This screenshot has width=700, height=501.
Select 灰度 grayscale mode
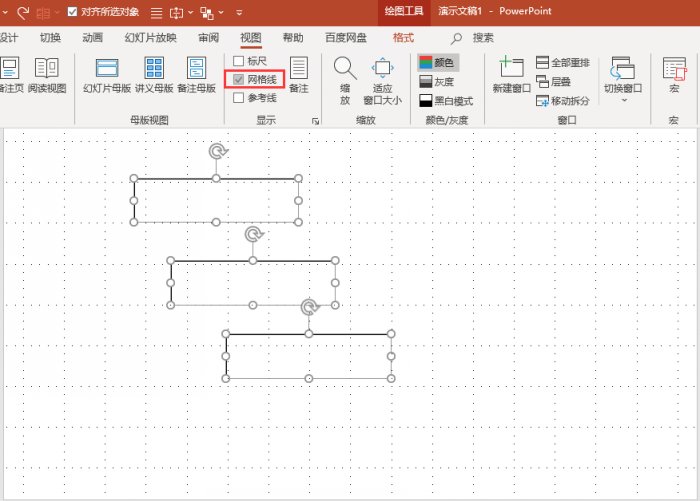pyautogui.click(x=437, y=82)
